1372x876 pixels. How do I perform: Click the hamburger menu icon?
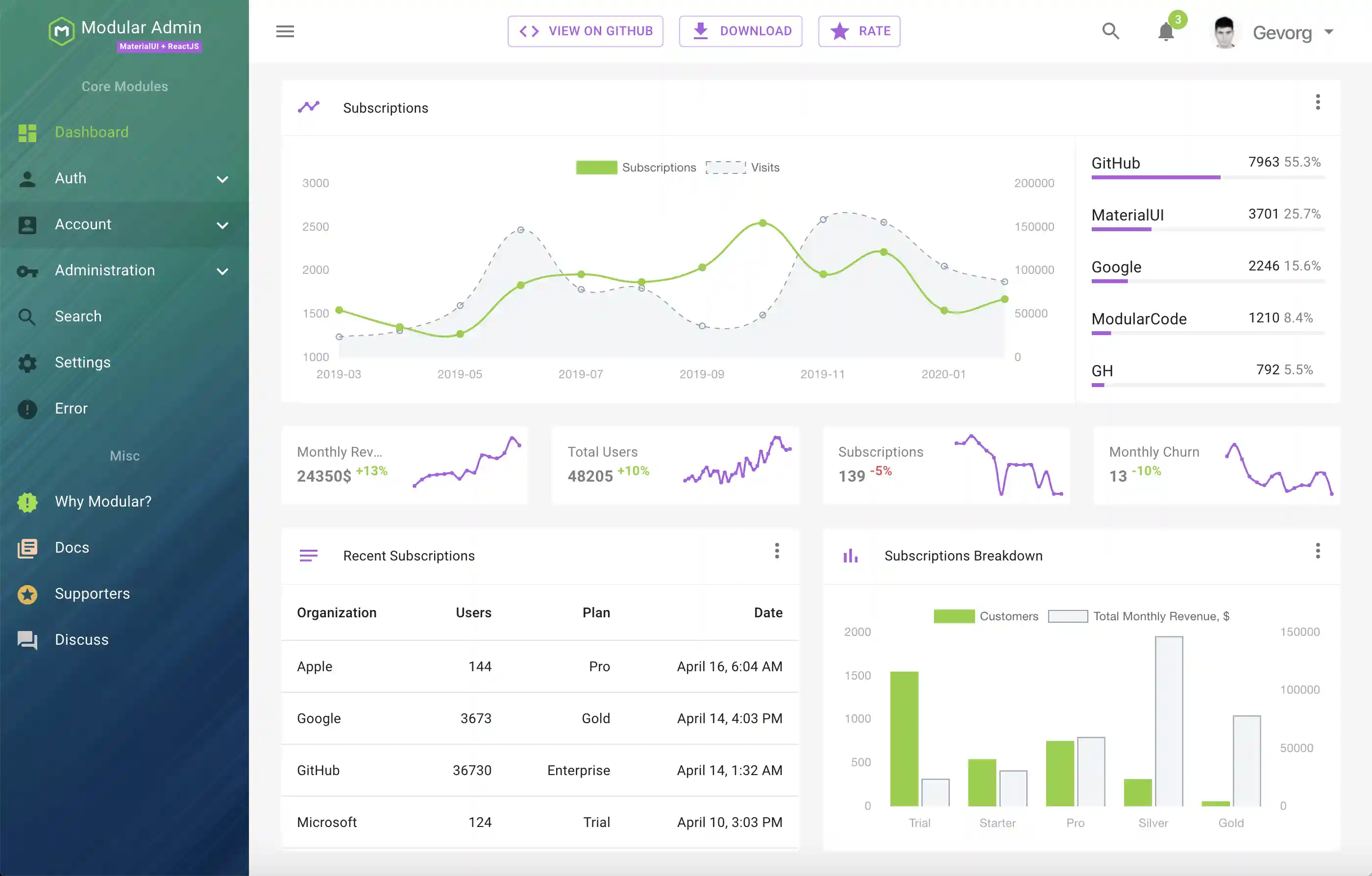coord(285,31)
